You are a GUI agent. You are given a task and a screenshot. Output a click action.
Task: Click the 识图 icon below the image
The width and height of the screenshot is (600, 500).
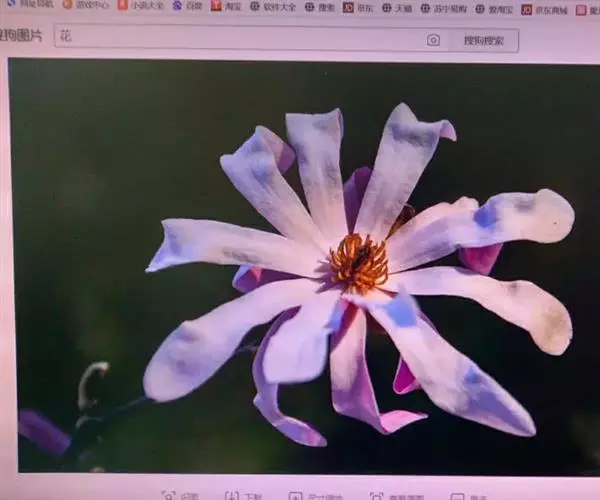[x=181, y=496]
